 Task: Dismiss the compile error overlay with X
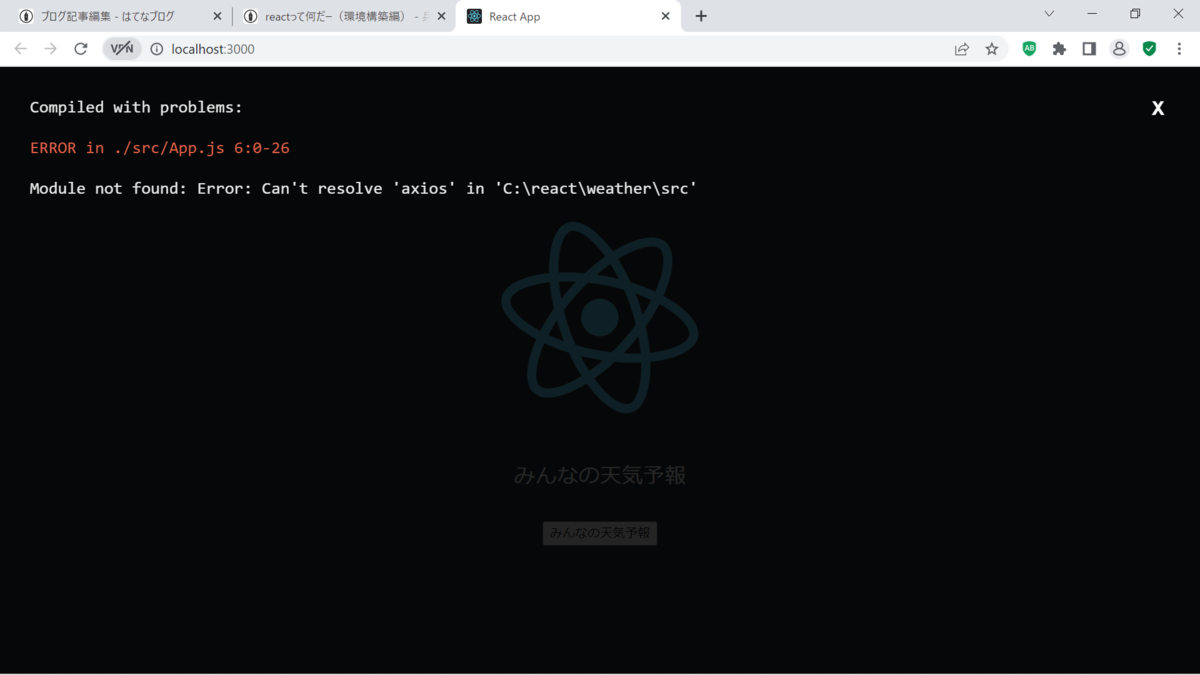(1157, 108)
